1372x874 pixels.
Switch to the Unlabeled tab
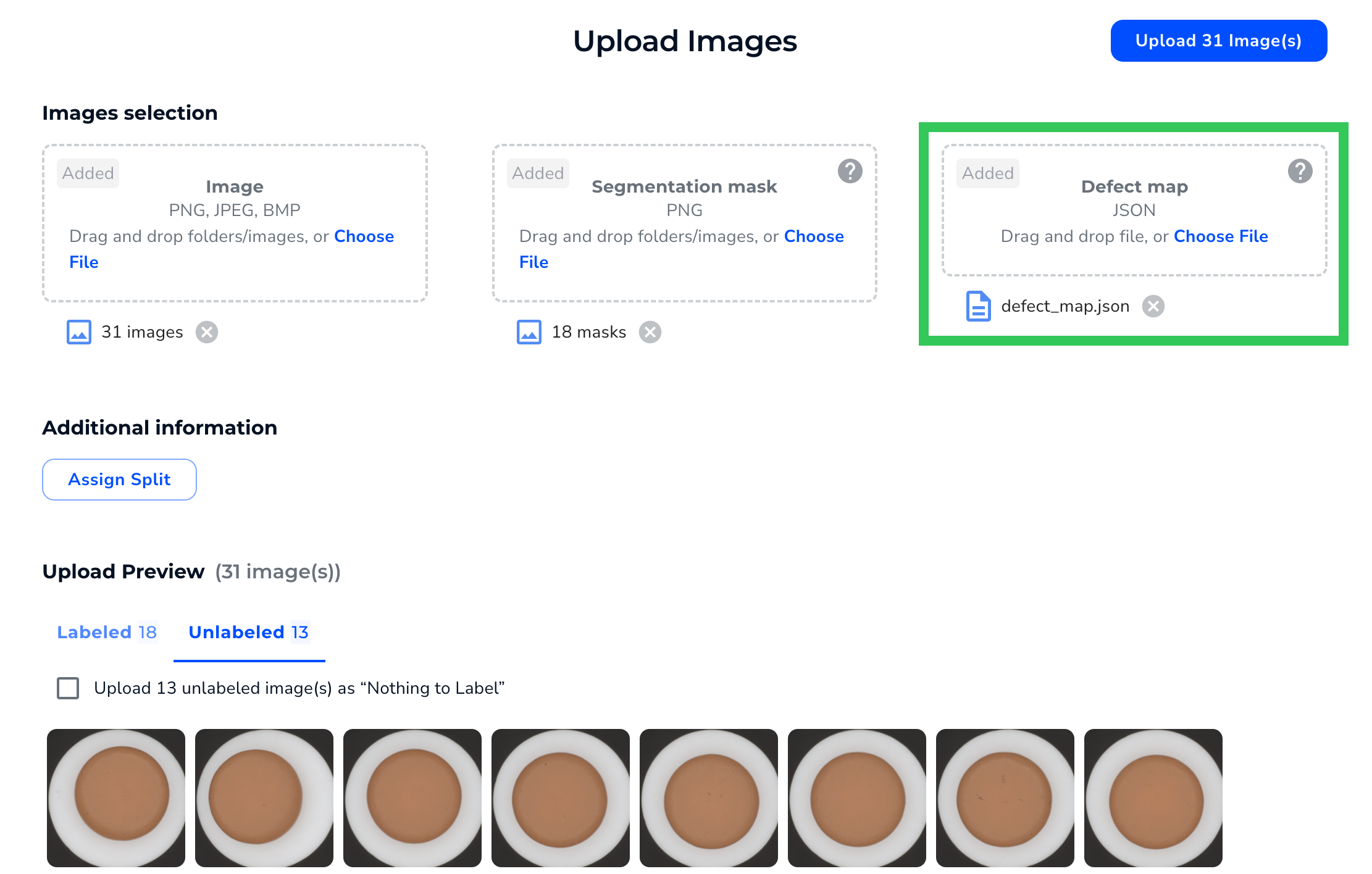(248, 631)
